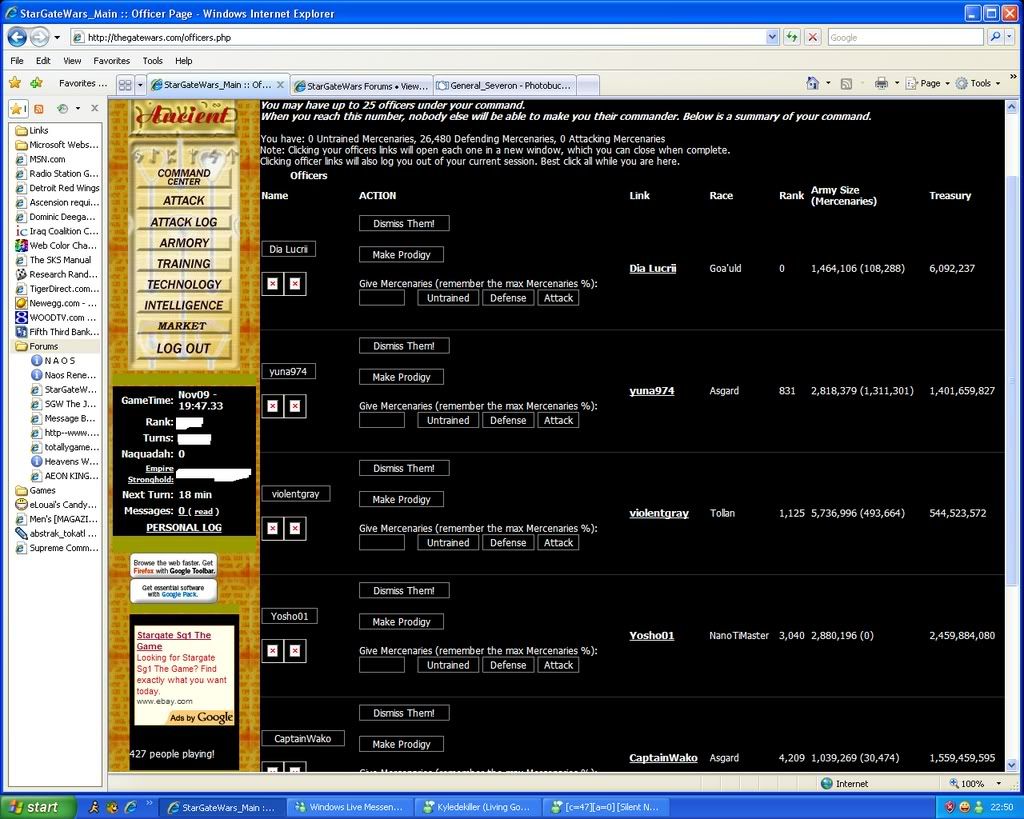This screenshot has height=819, width=1024.
Task: Click first broken image box under violentgray
Action: [x=272, y=528]
